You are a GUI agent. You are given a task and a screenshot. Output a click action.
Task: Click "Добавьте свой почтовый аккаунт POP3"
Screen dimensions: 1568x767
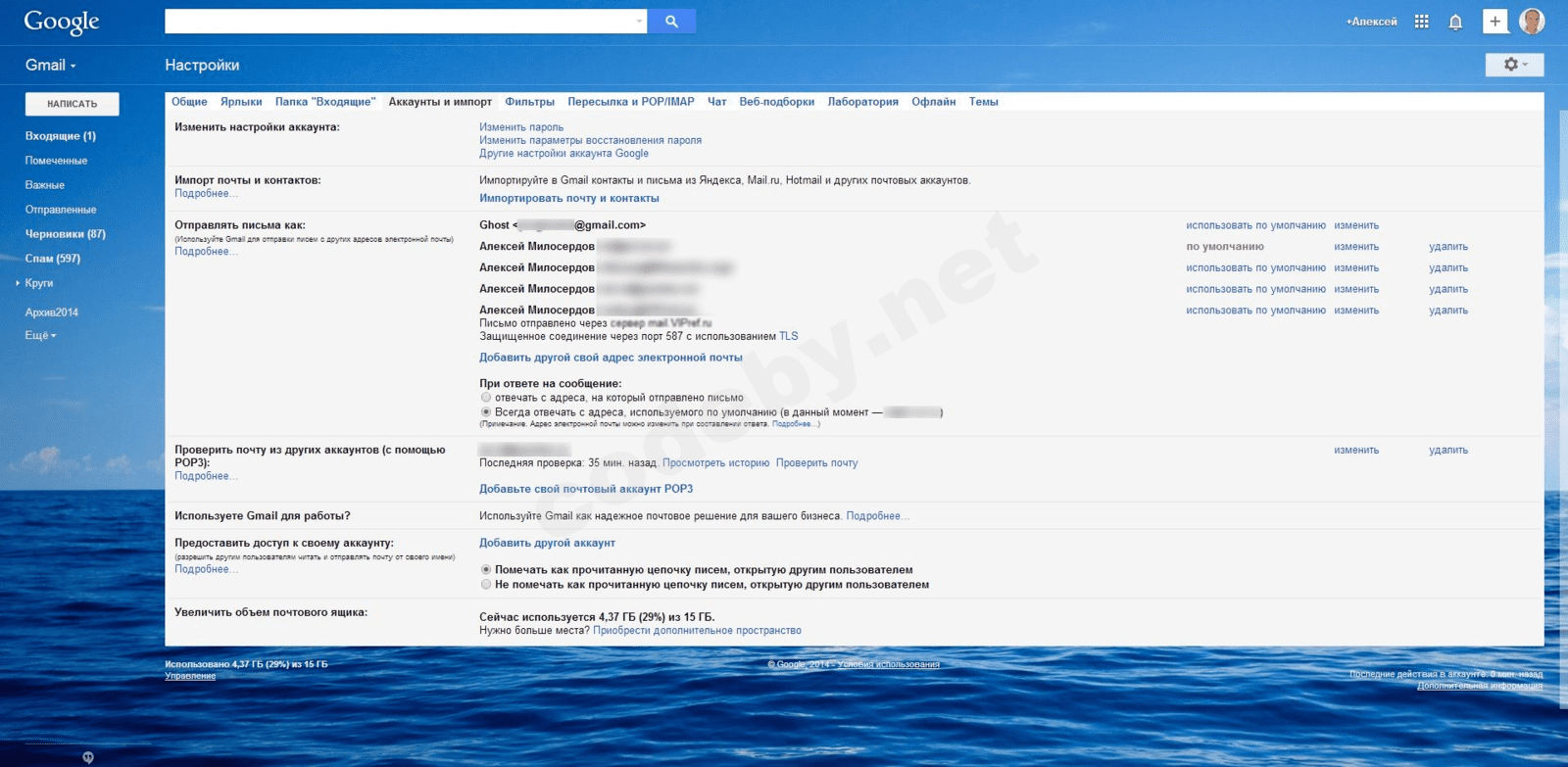tap(586, 489)
